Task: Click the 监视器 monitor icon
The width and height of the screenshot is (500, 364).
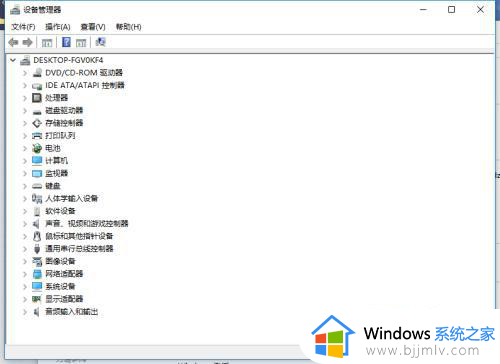Action: 37,174
